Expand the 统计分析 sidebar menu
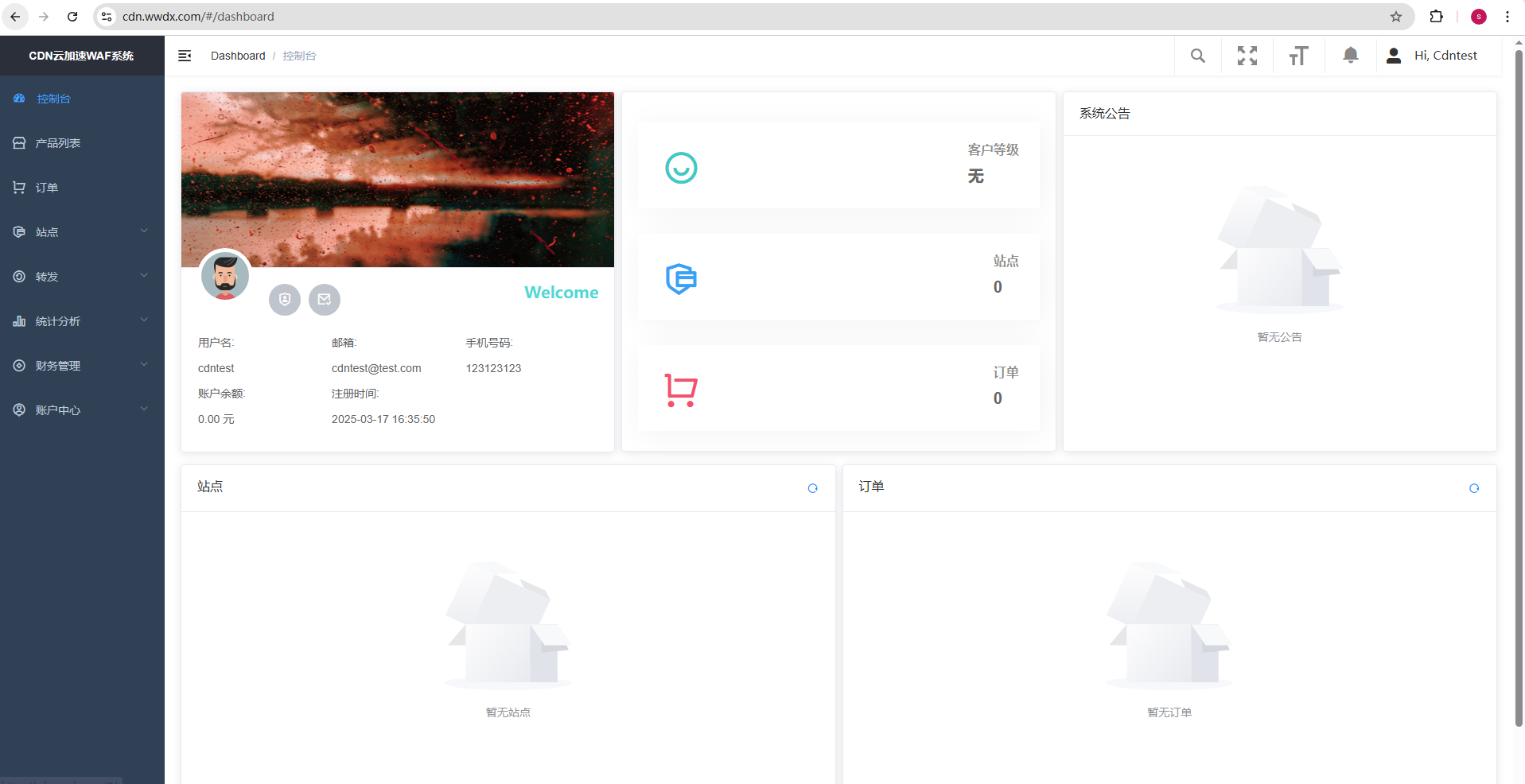The width and height of the screenshot is (1525, 784). click(x=80, y=321)
